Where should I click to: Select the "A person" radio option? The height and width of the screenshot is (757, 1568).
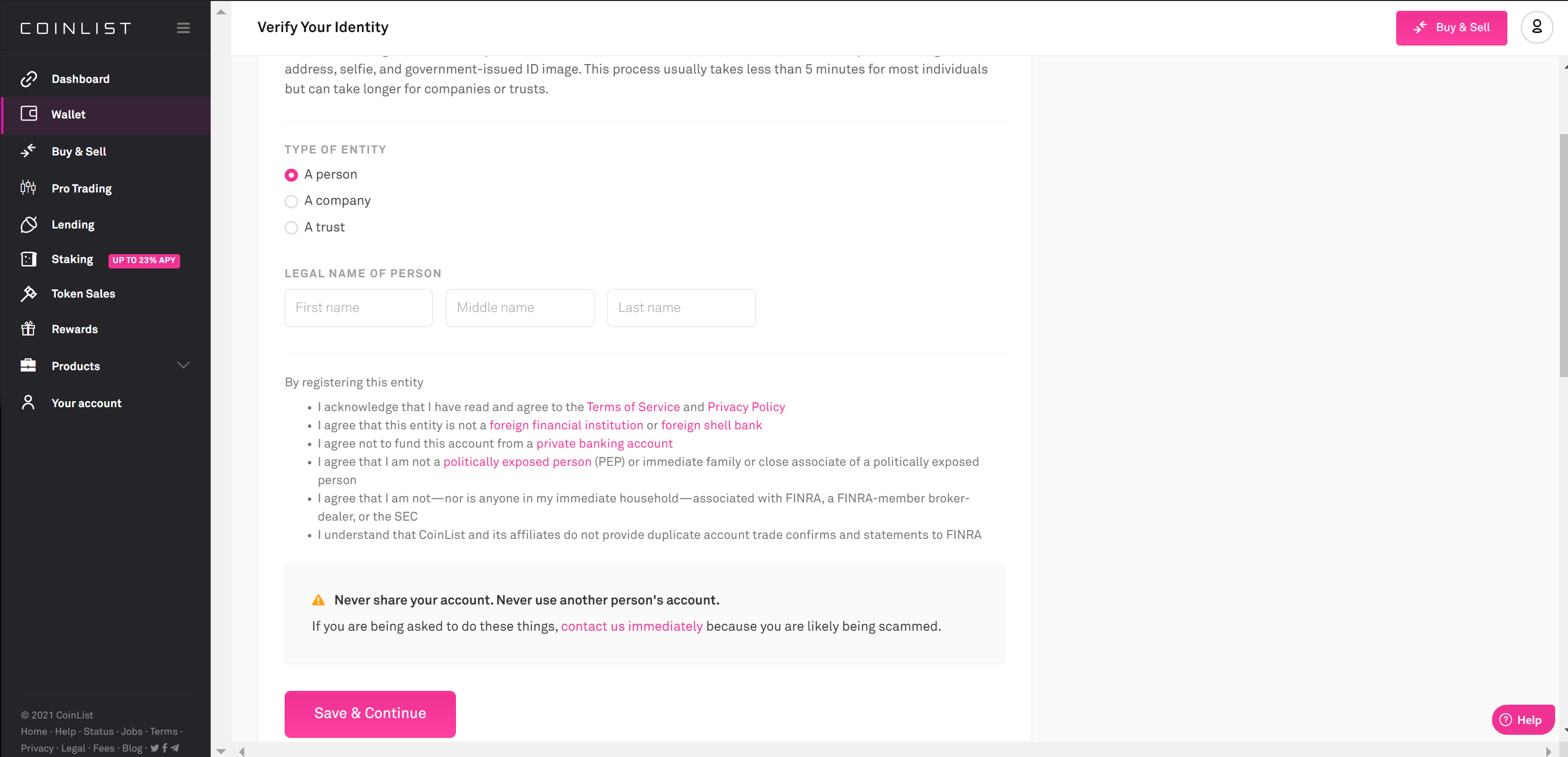pos(291,175)
